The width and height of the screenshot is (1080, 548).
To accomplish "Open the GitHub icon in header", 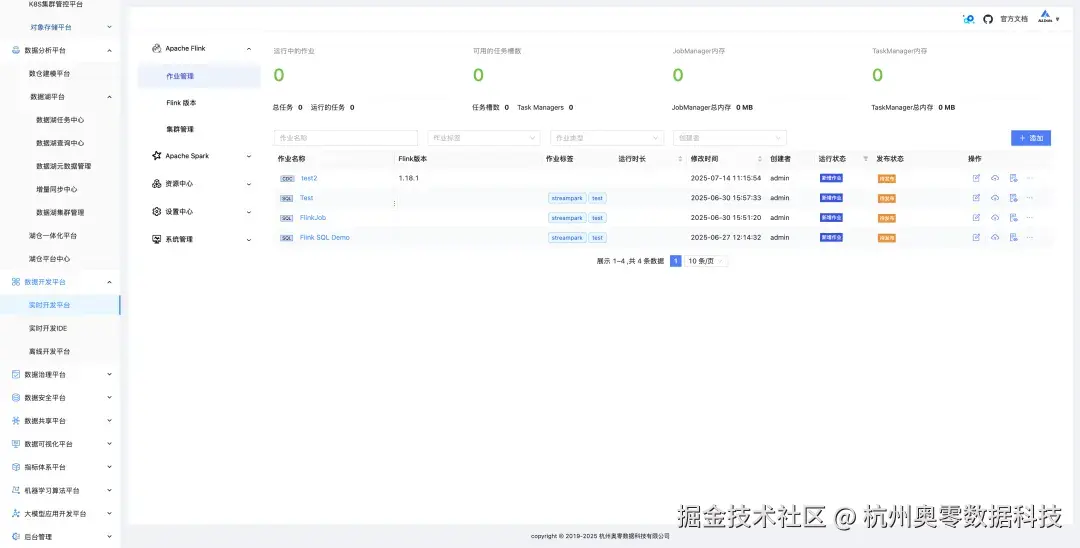I will (x=988, y=19).
